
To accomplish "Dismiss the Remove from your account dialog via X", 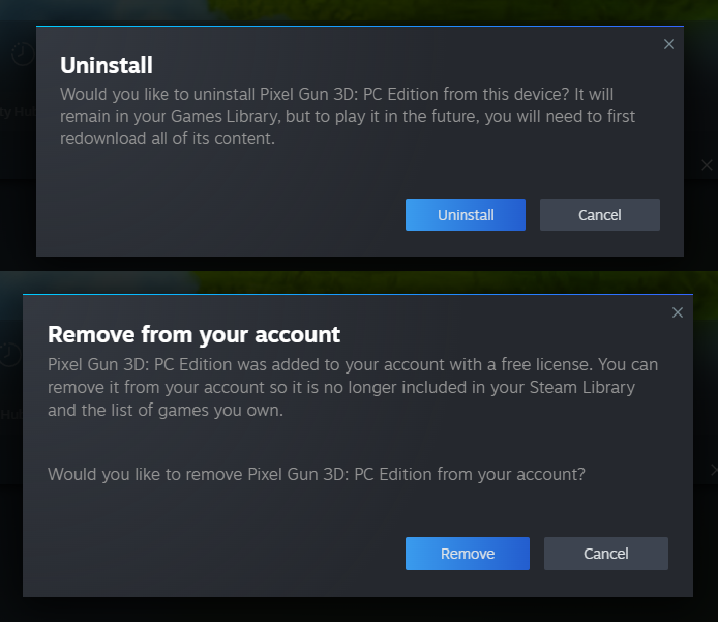I will [677, 313].
